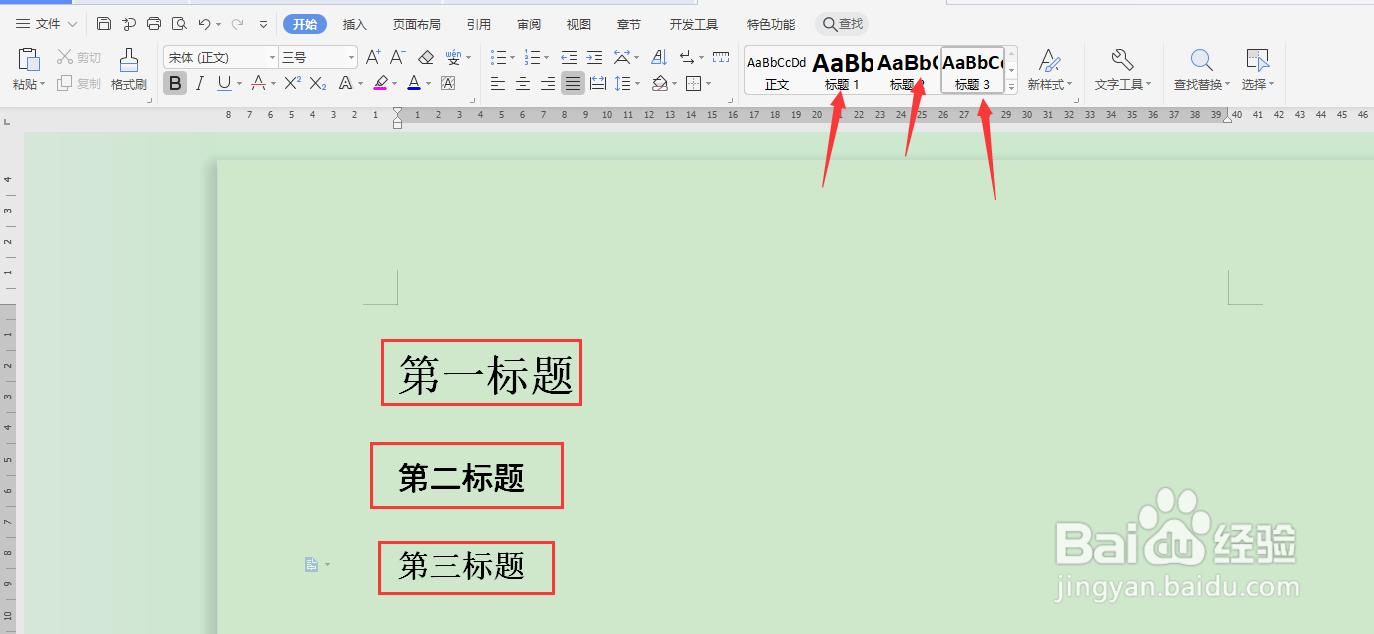
Task: Increase font size with A+ icon
Action: coord(373,57)
